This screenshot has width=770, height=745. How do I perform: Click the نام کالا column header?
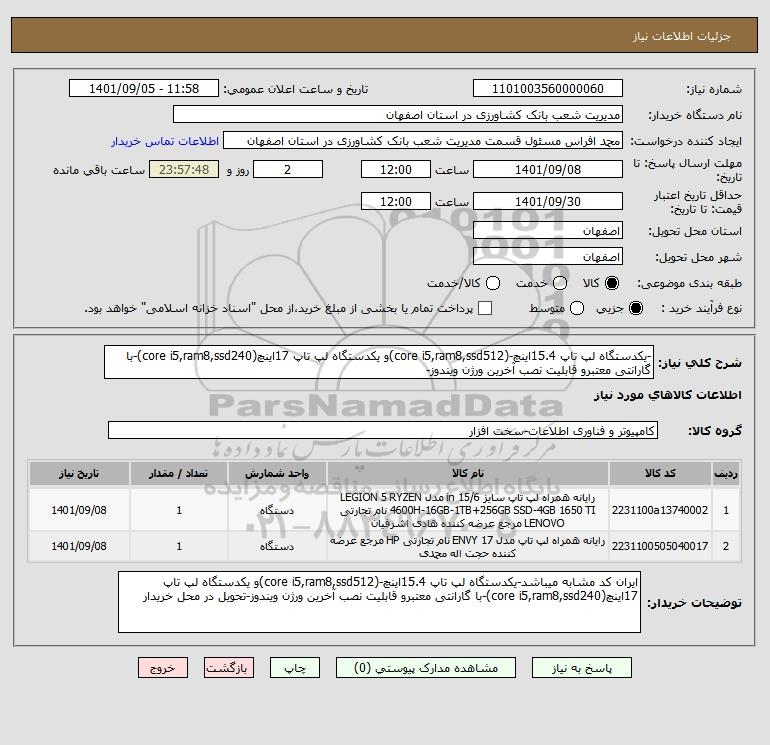tap(468, 473)
